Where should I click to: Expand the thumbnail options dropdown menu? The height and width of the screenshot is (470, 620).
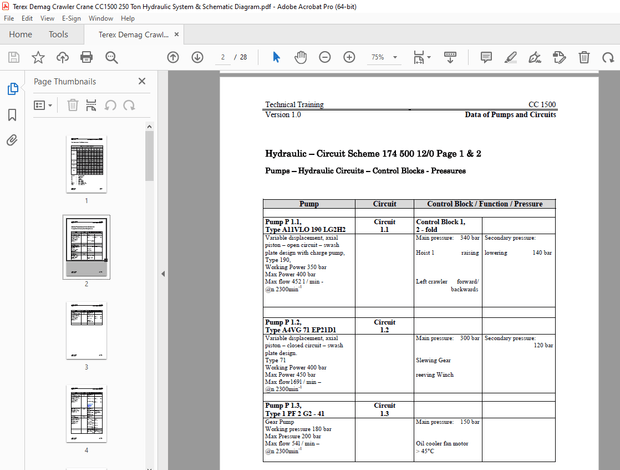pos(45,105)
